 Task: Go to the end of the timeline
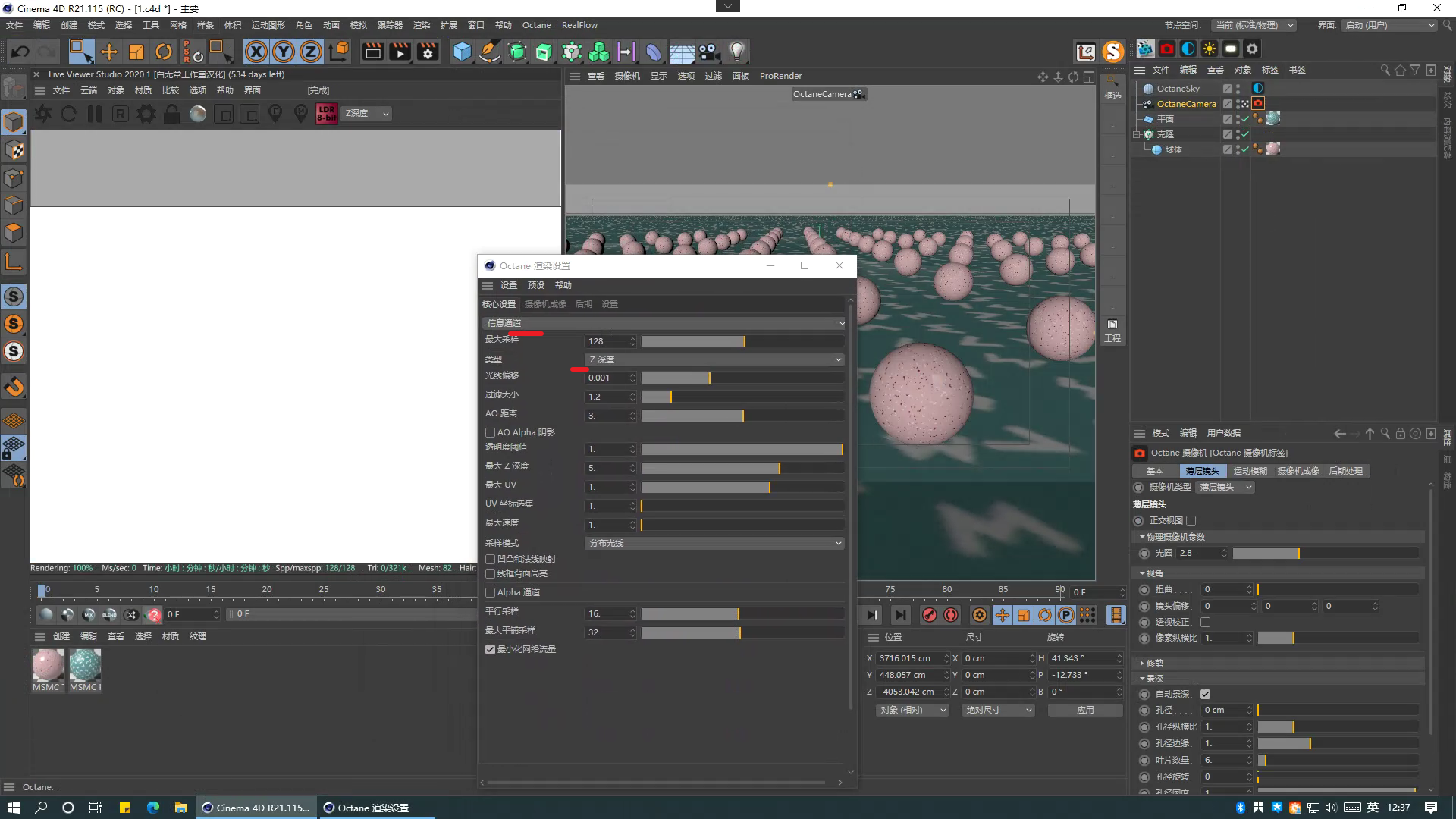pyautogui.click(x=900, y=615)
